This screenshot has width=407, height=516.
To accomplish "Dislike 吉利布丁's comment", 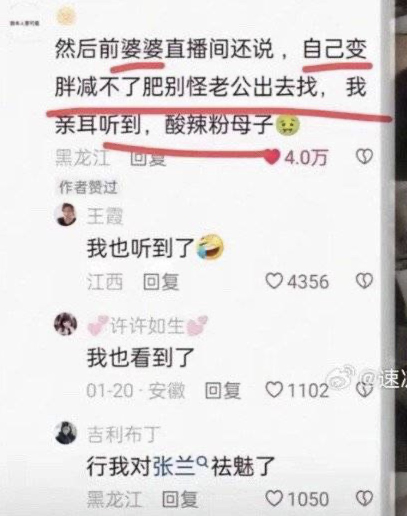I will click(364, 499).
